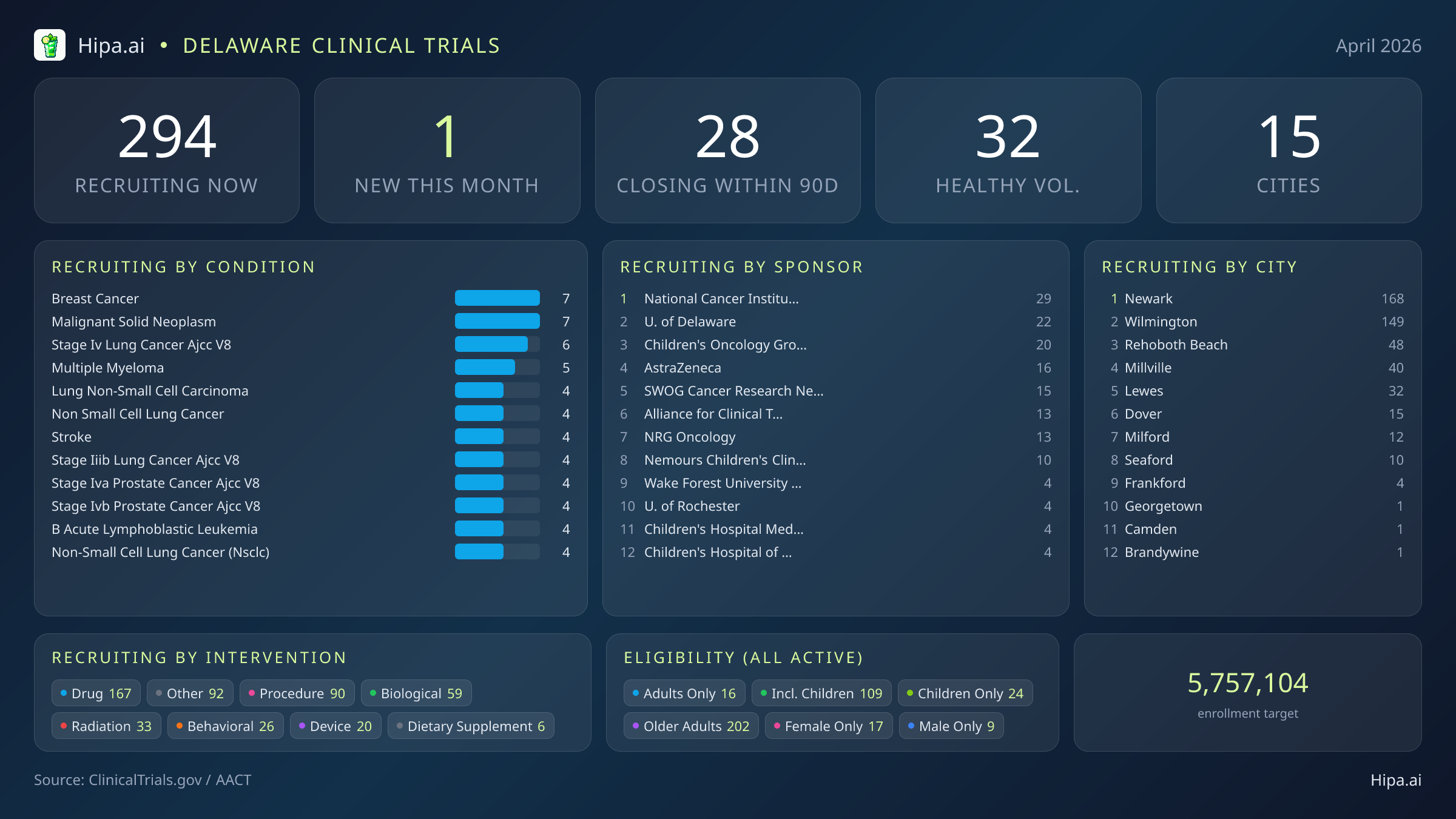Screen dimensions: 1456x819
Task: Select the Adults Only 16 chip
Action: click(x=684, y=693)
